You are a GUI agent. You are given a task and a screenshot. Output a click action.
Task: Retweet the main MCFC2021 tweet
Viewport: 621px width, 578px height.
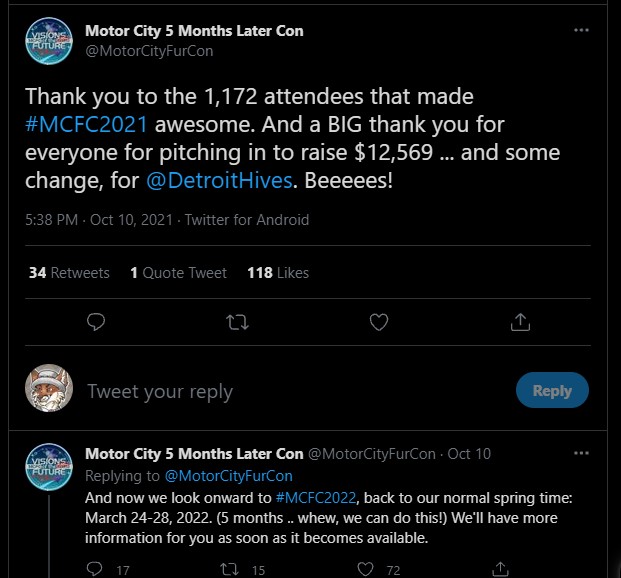click(238, 322)
